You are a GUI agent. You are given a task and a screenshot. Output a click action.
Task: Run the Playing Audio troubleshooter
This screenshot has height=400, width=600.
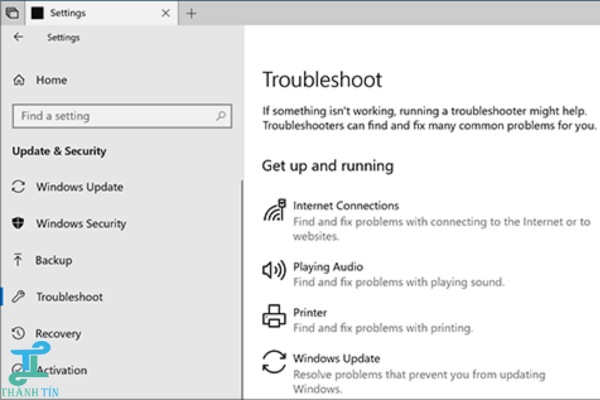coord(383,274)
